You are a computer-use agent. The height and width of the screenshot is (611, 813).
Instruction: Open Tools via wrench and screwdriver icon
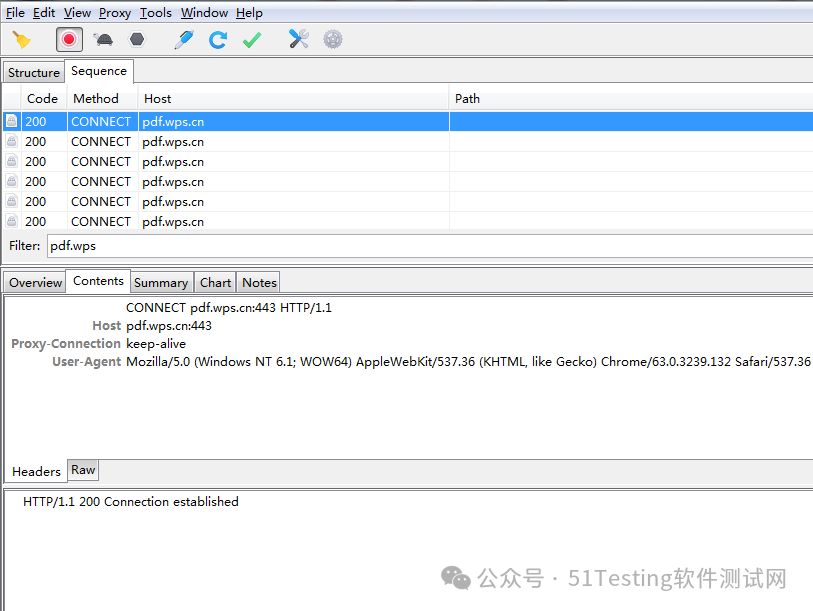(x=299, y=39)
